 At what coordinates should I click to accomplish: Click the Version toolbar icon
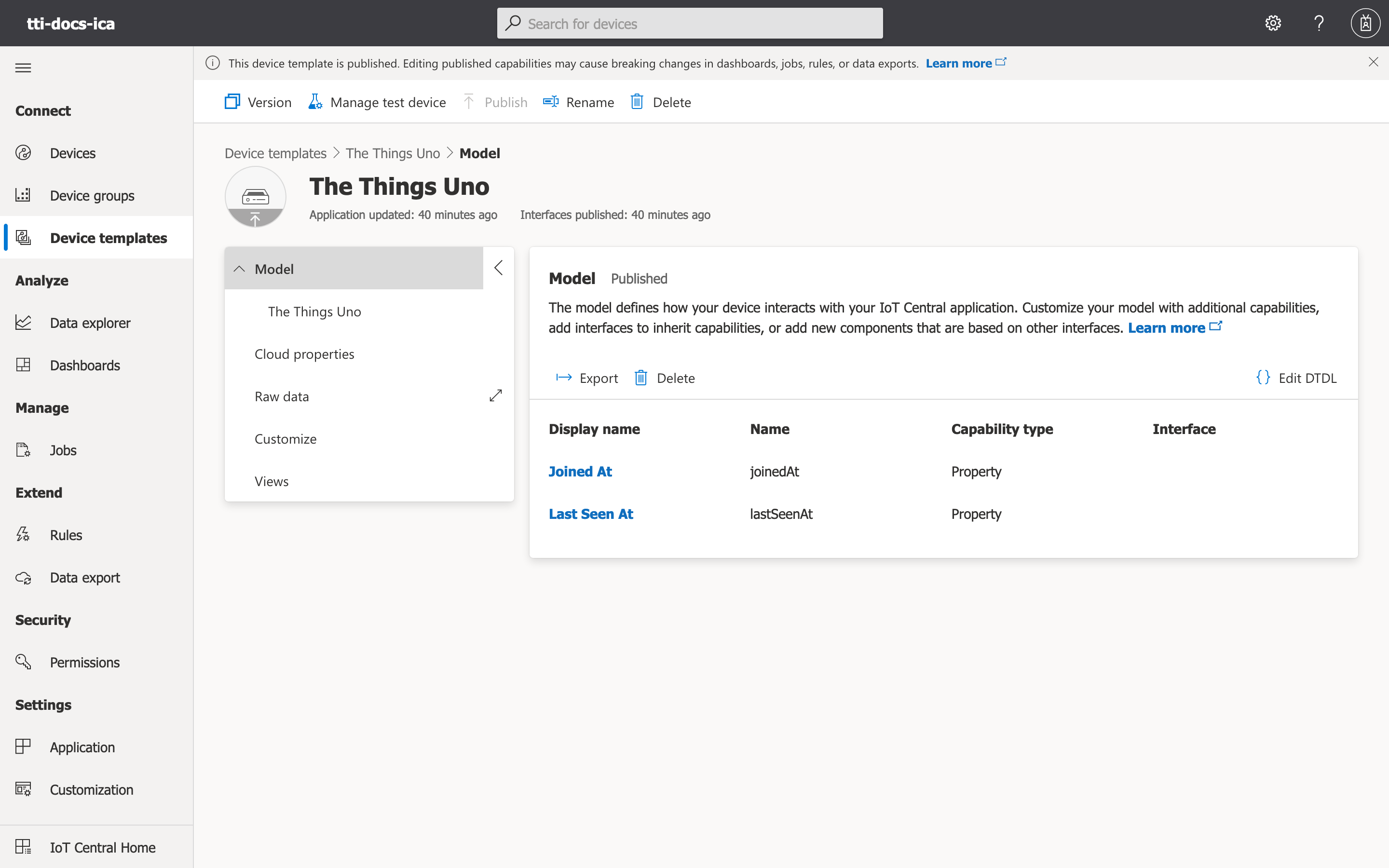tap(232, 102)
